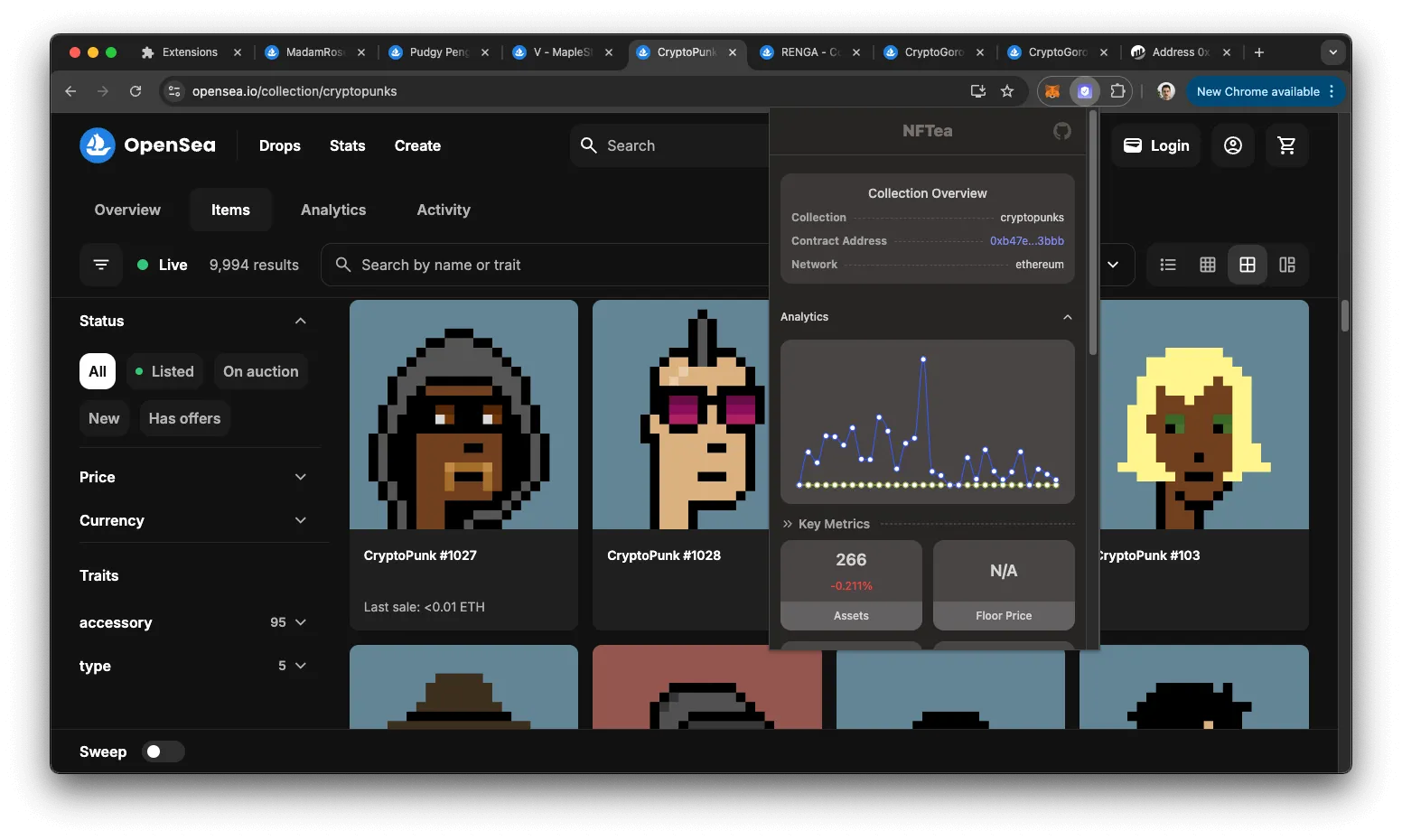
Task: Open the Chrome extensions puzzle icon
Action: click(x=1117, y=91)
